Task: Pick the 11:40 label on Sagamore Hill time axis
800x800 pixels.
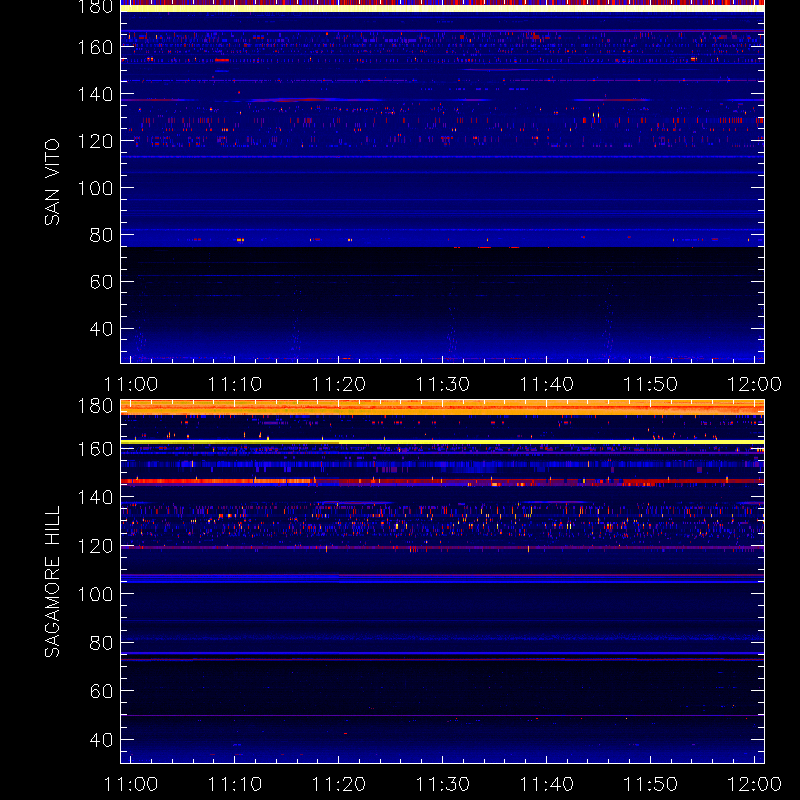Action: tap(547, 784)
